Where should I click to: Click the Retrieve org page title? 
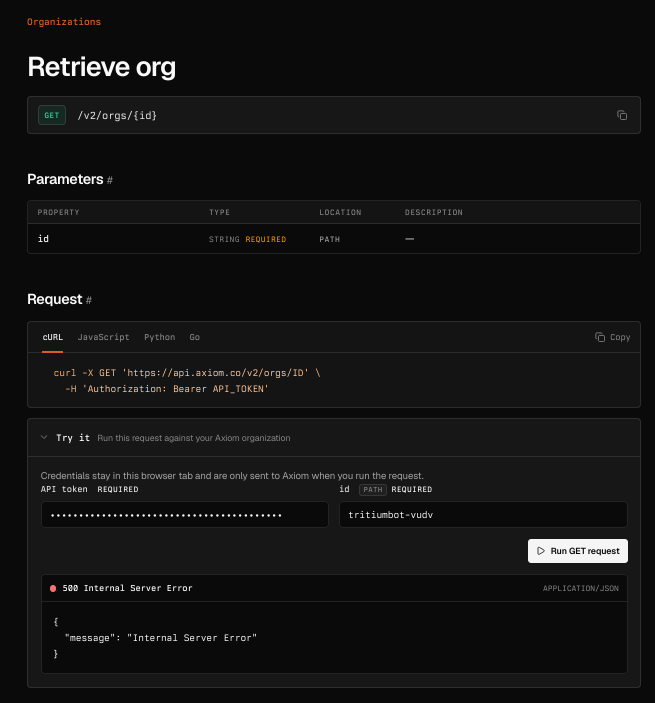coord(102,67)
